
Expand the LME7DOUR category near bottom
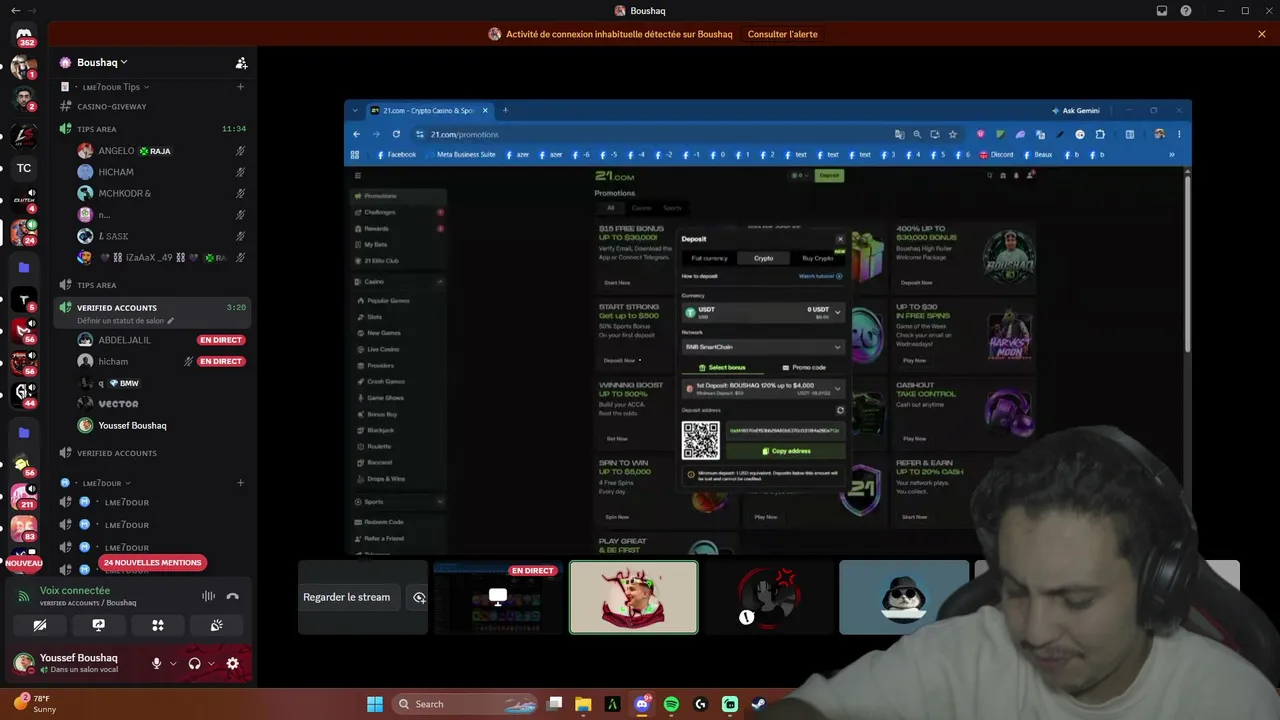[x=105, y=483]
